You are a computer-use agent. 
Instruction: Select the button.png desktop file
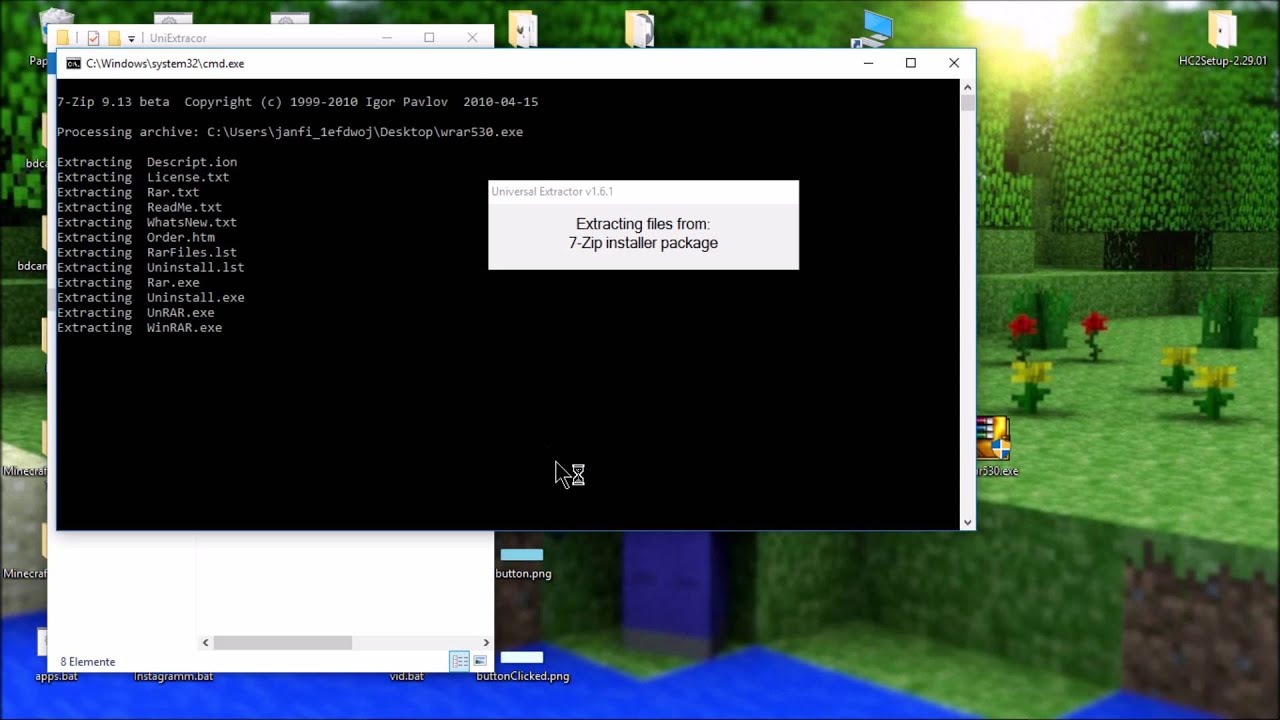(522, 556)
